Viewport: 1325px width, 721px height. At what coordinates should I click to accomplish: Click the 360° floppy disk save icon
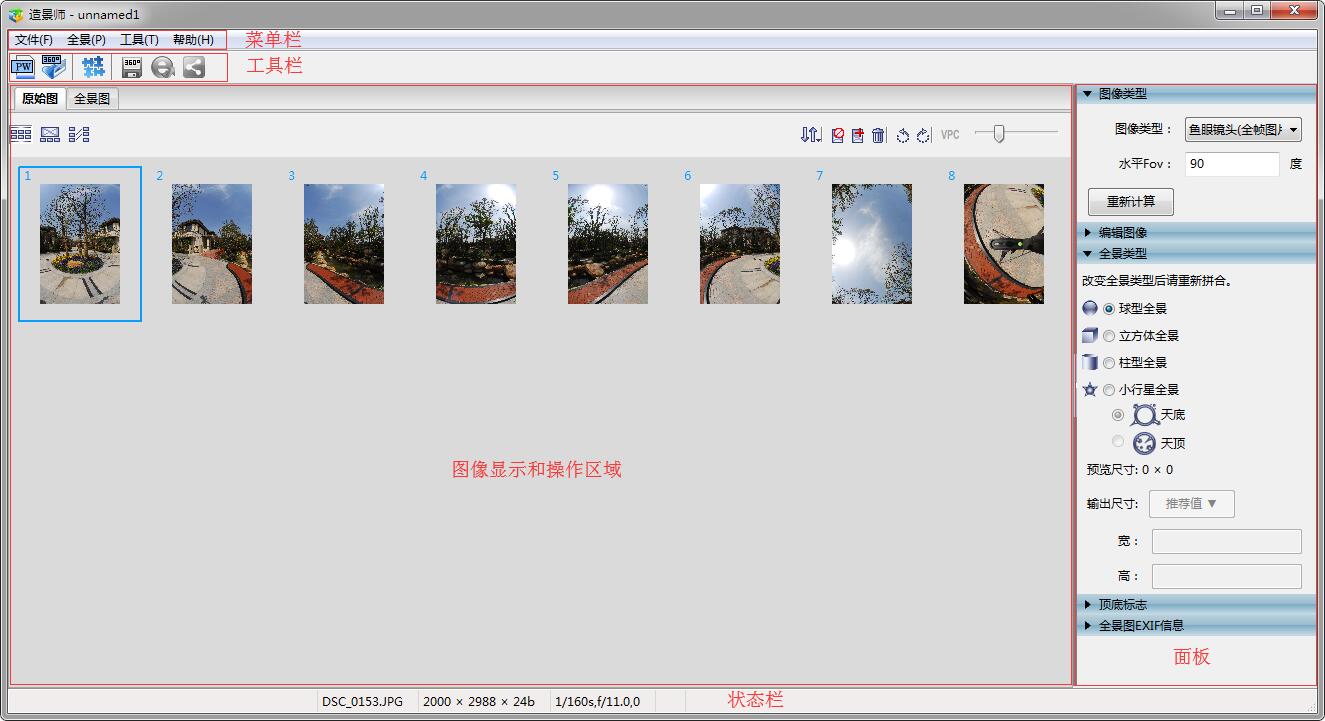[131, 67]
